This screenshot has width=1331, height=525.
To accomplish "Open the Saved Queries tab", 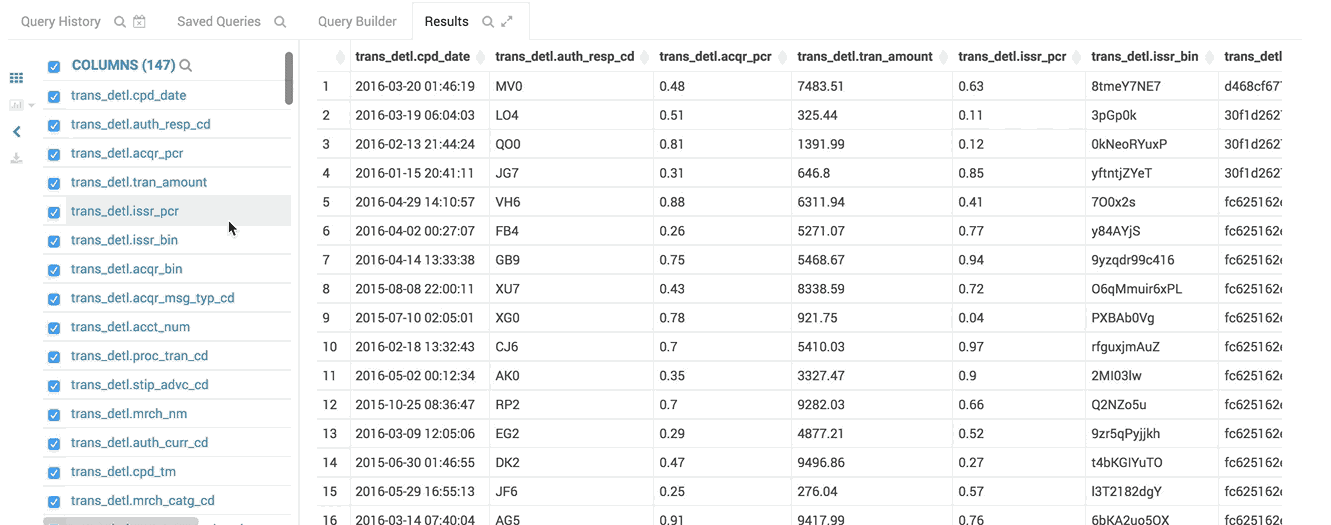I will tap(218, 22).
